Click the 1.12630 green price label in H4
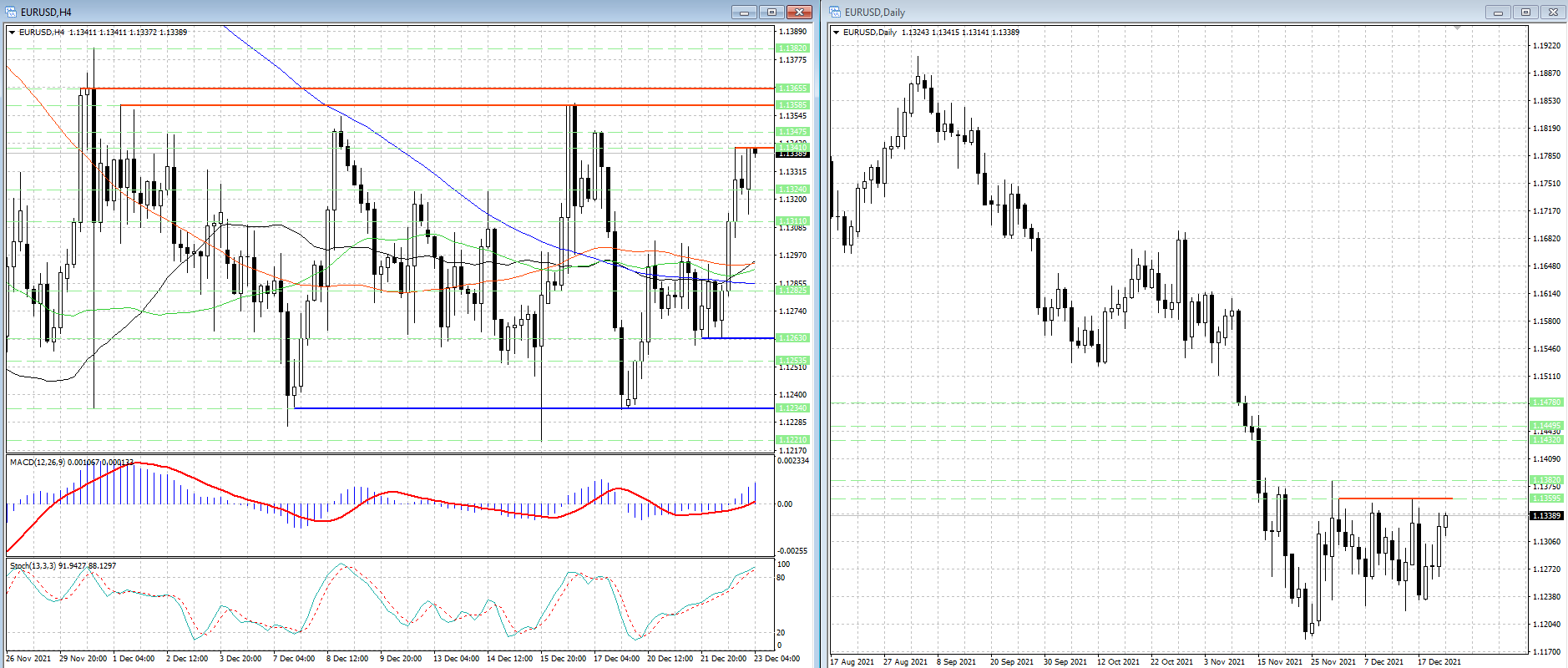Image resolution: width=1568 pixels, height=668 pixels. click(792, 338)
